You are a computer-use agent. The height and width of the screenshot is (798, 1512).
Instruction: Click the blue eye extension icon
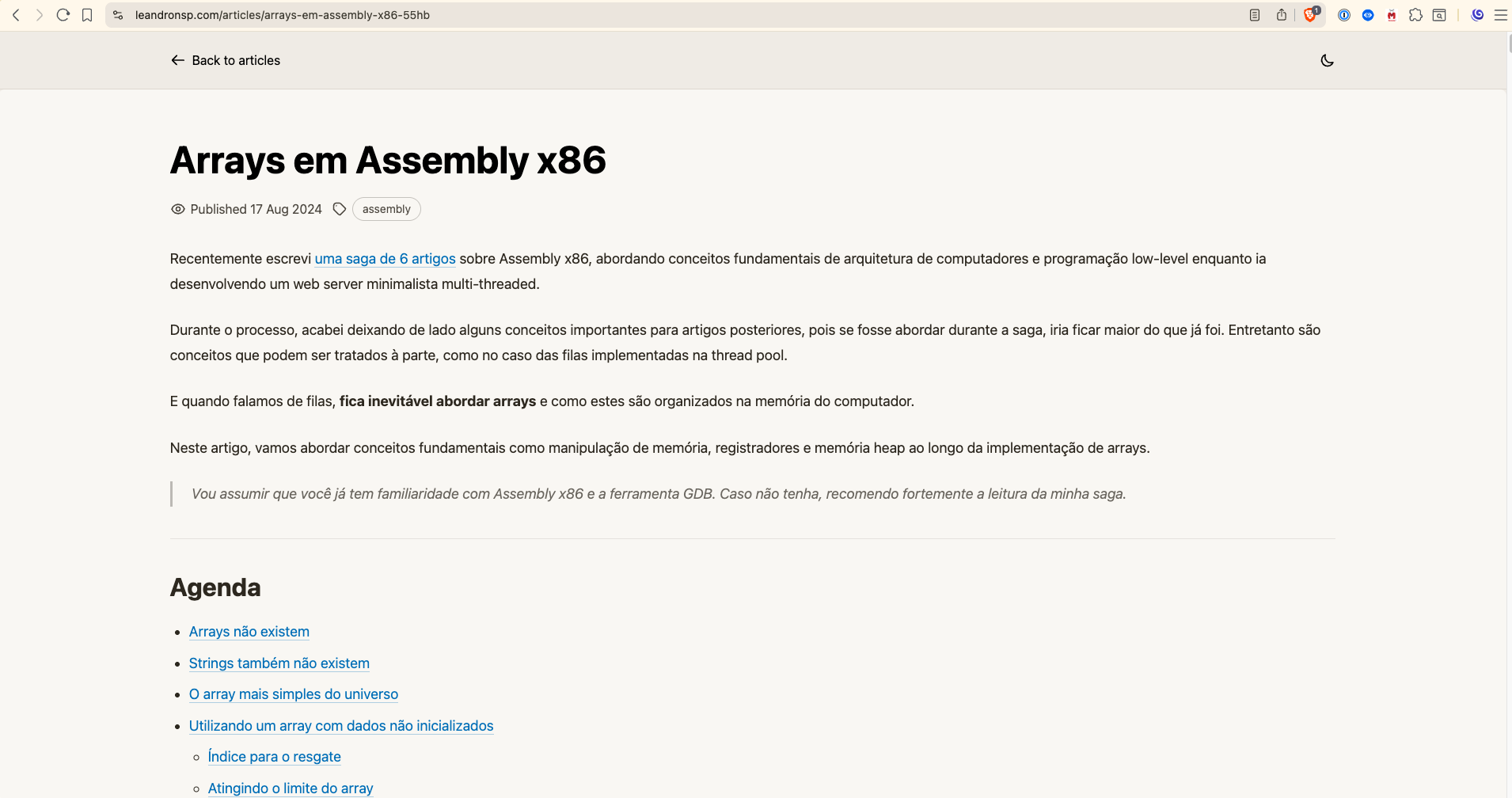click(1367, 15)
